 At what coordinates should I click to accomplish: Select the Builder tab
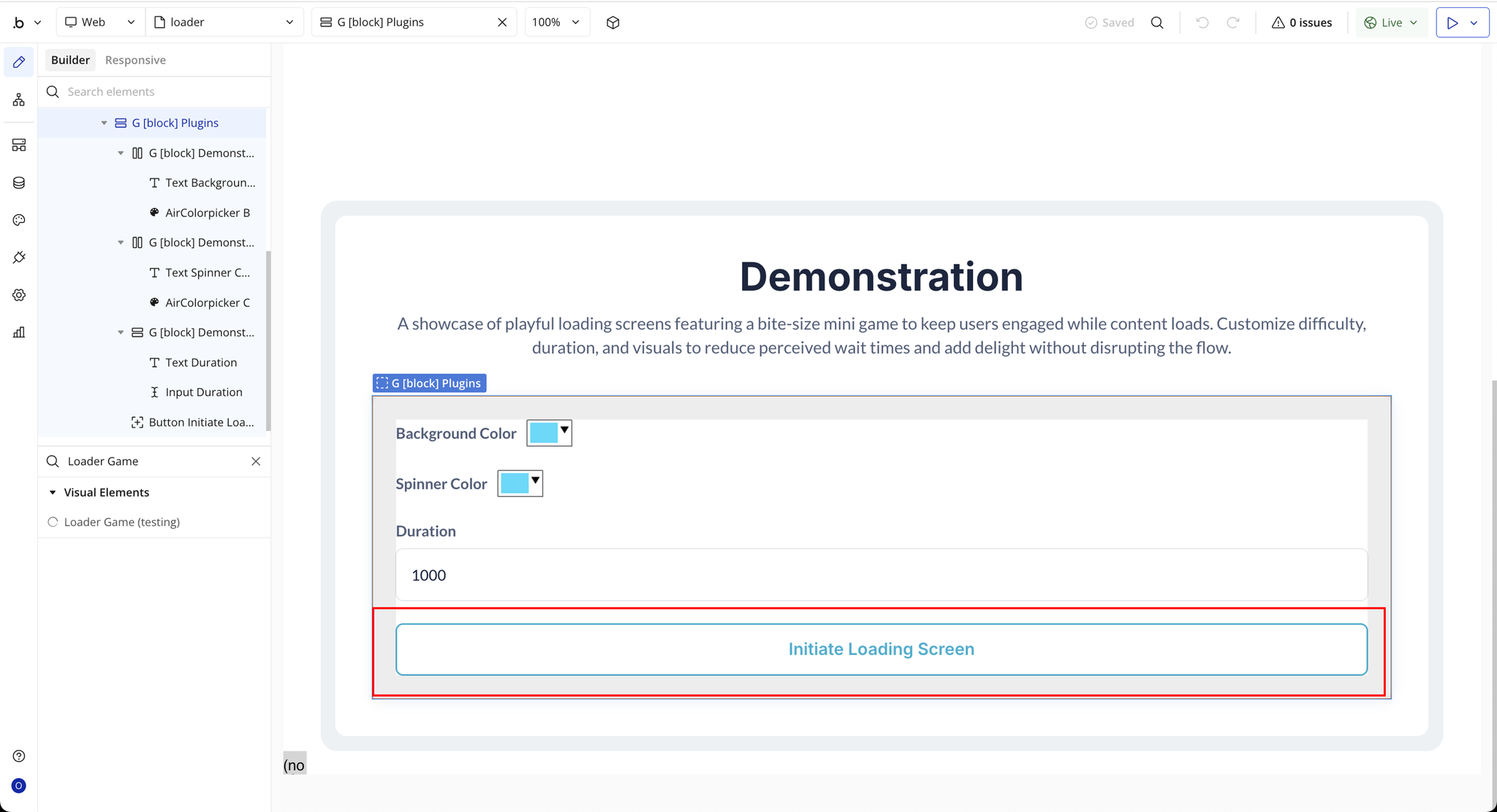[x=70, y=60]
